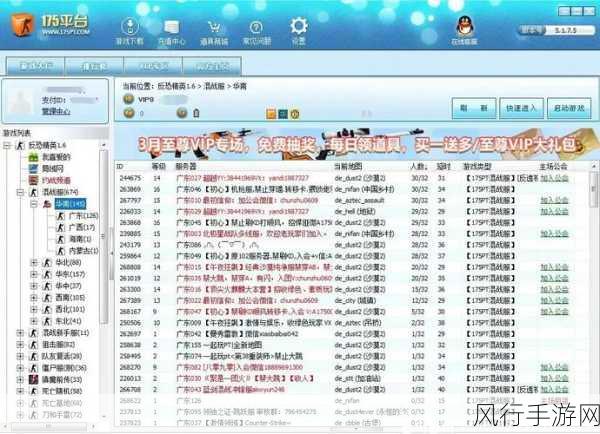600x434 pixels.
Task: Click CS soldier icon beside 海南(1)
Action: coord(60,239)
